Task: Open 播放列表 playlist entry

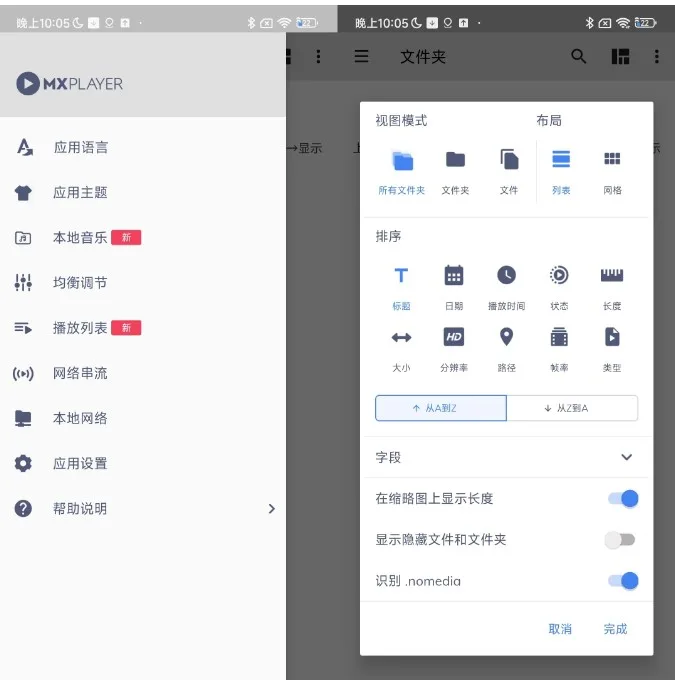Action: (x=142, y=328)
